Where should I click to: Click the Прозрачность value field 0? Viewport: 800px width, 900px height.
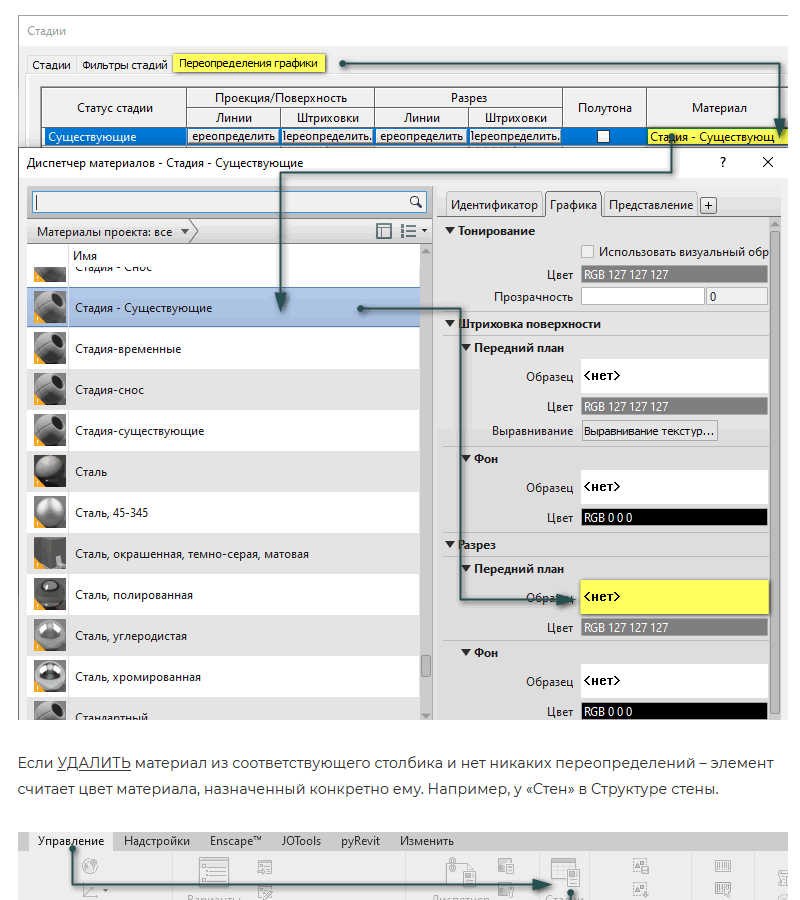pyautogui.click(x=737, y=296)
